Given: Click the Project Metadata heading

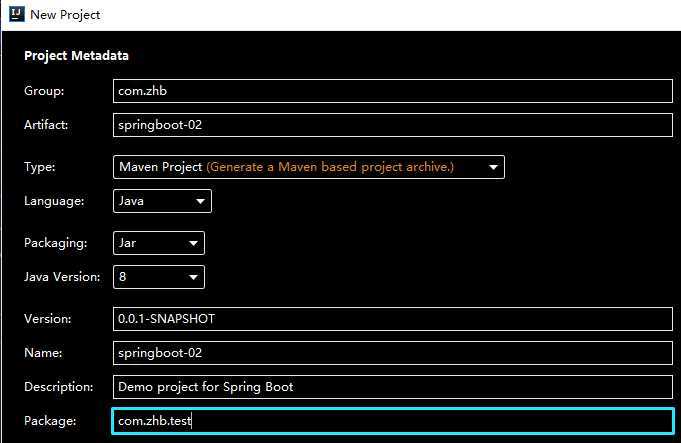Looking at the screenshot, I should (76, 56).
